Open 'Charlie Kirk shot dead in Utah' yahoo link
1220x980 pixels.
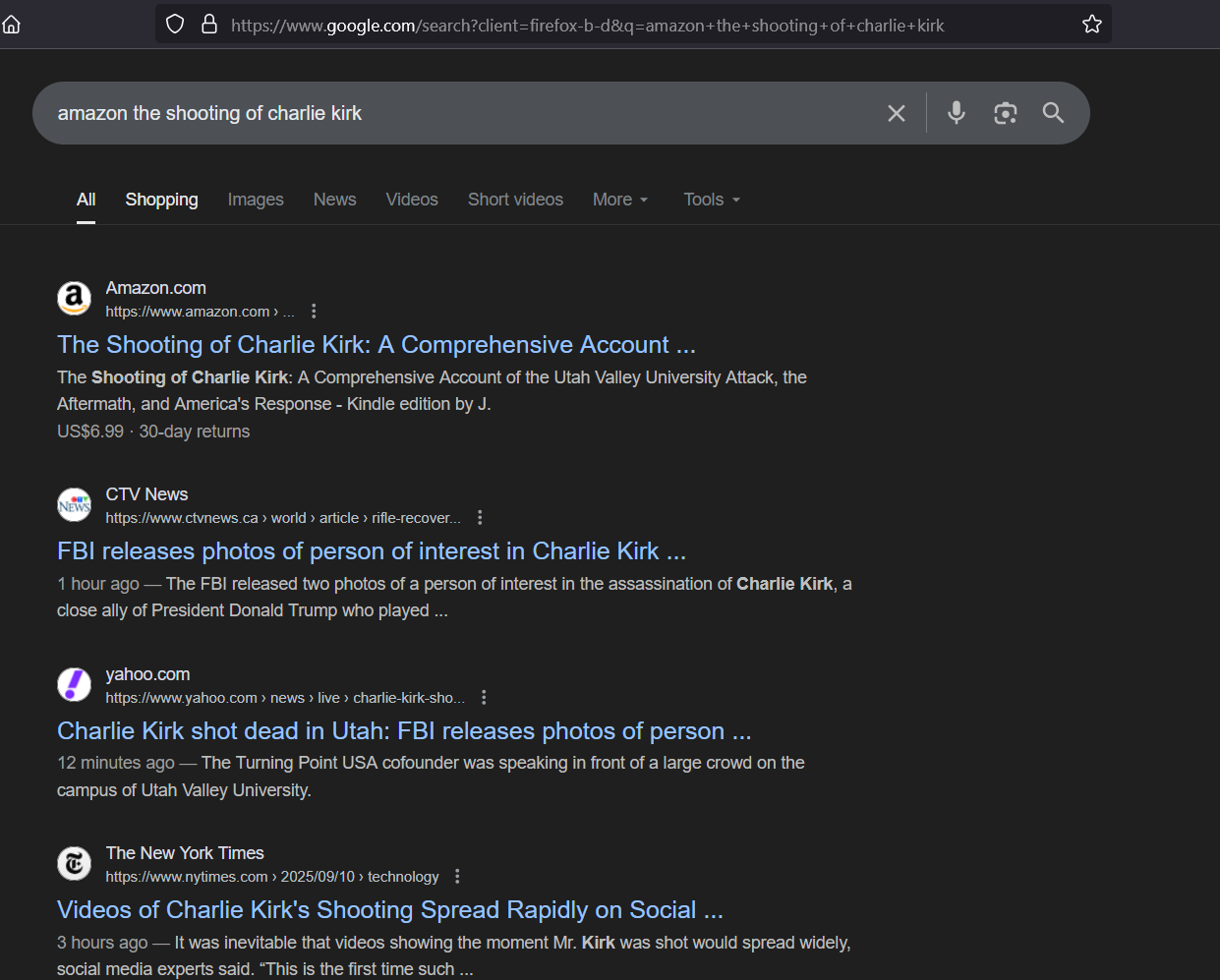(x=404, y=731)
